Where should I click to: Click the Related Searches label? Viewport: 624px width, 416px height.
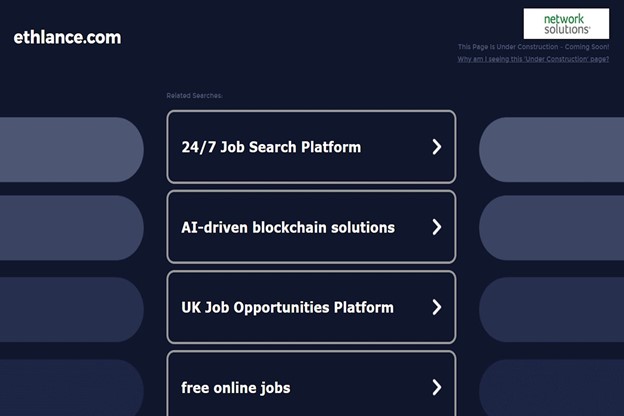pyautogui.click(x=194, y=96)
